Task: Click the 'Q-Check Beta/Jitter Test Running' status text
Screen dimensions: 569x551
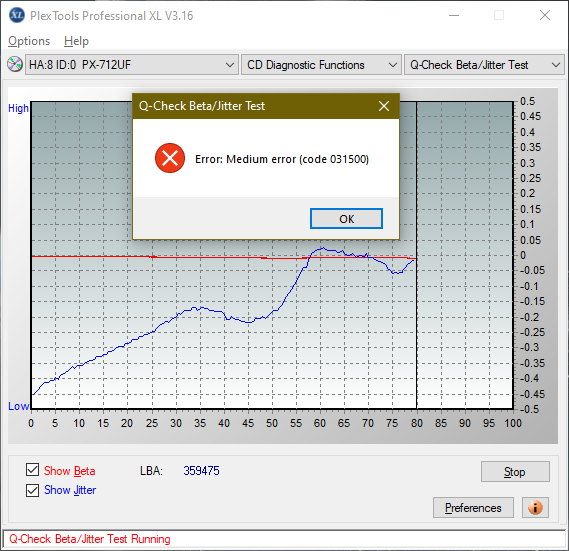Action: click(90, 539)
